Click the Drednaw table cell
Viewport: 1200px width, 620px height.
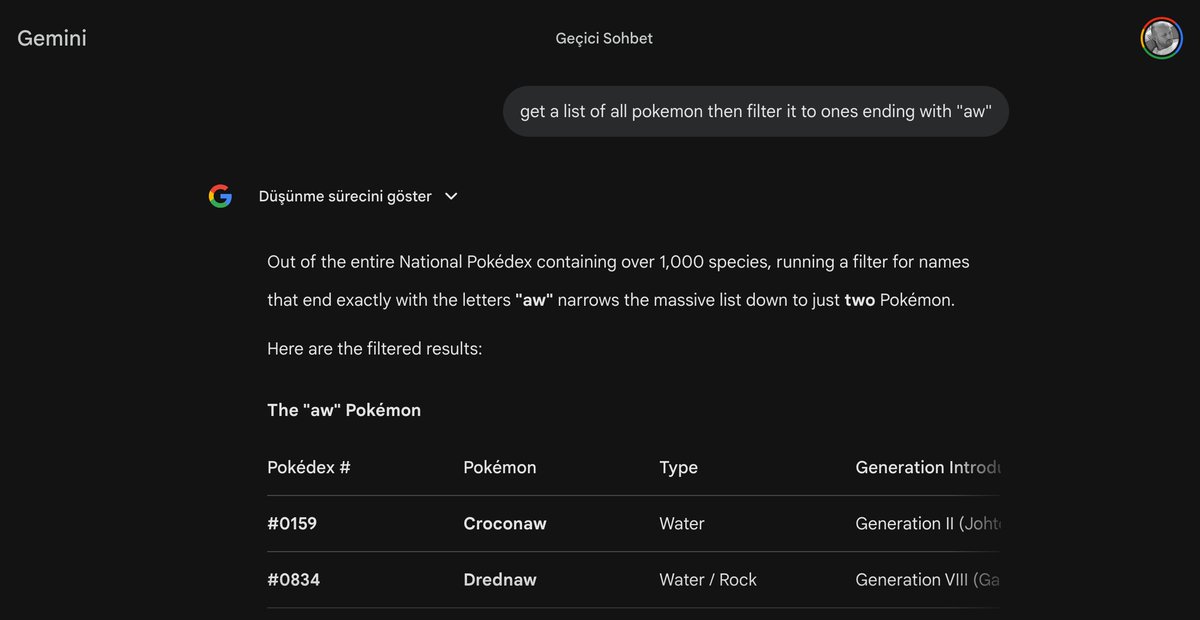(x=500, y=579)
